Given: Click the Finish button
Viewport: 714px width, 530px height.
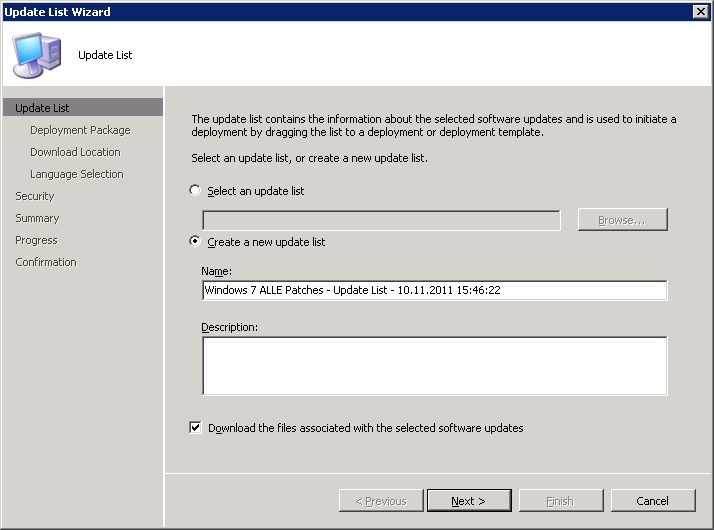Looking at the screenshot, I should (x=561, y=501).
